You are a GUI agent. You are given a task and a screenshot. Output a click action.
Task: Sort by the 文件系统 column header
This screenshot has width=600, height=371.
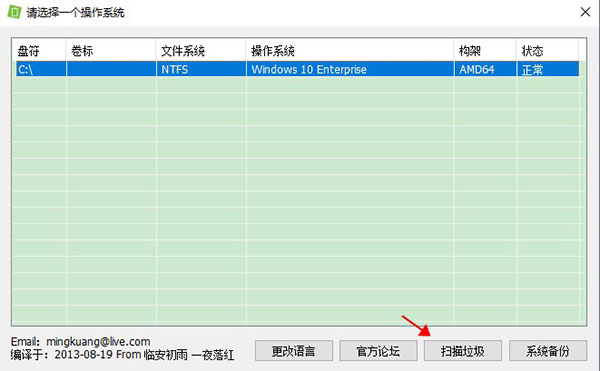(x=201, y=50)
